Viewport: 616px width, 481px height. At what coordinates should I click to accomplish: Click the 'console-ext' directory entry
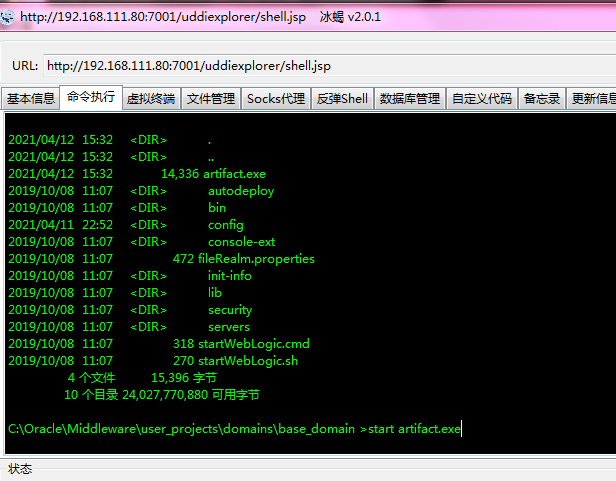click(x=241, y=242)
